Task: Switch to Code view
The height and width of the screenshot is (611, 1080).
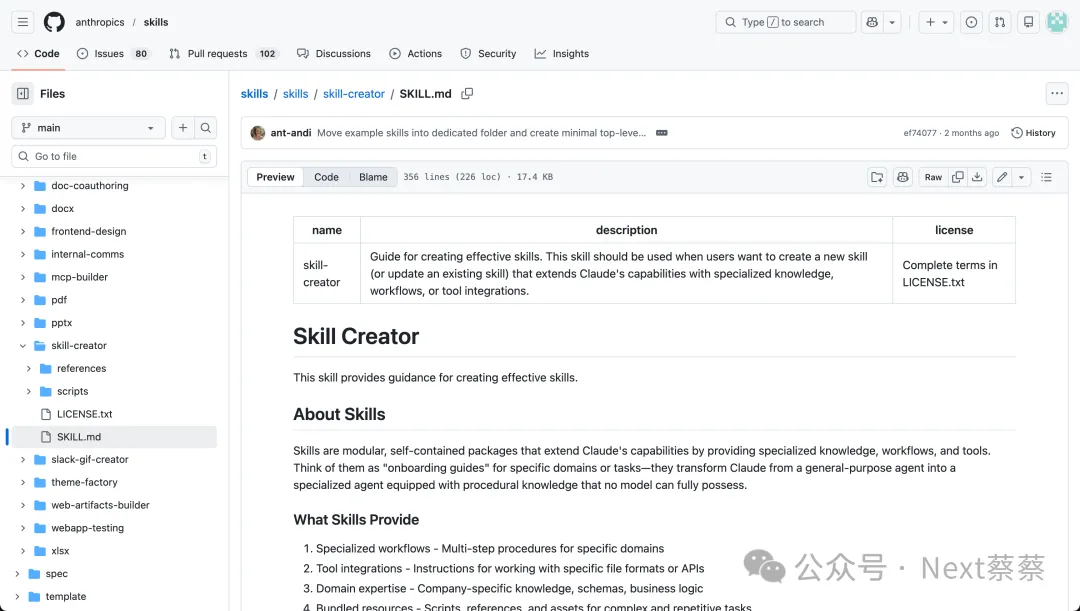Action: tap(326, 177)
